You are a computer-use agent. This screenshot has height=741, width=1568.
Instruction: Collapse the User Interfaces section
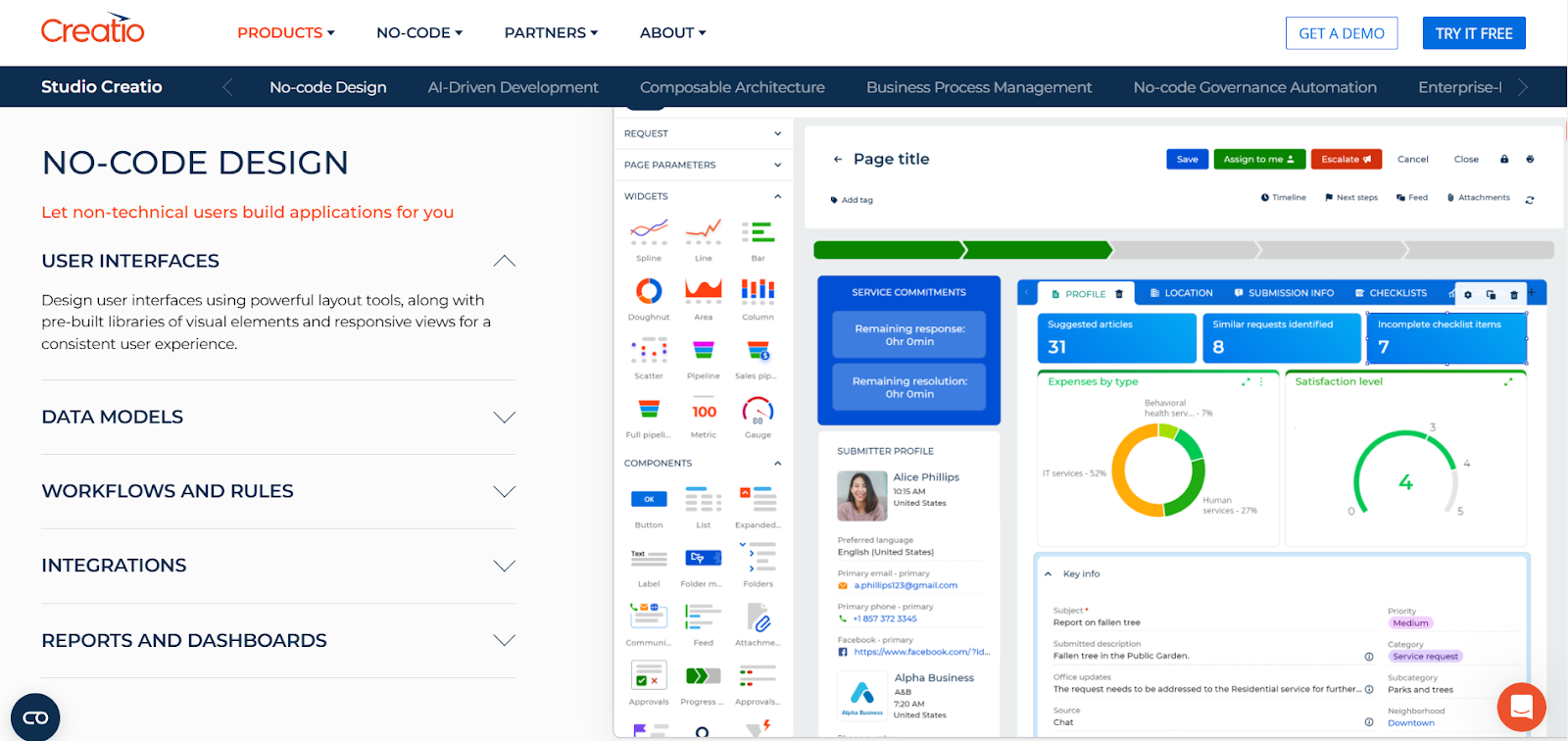[504, 261]
